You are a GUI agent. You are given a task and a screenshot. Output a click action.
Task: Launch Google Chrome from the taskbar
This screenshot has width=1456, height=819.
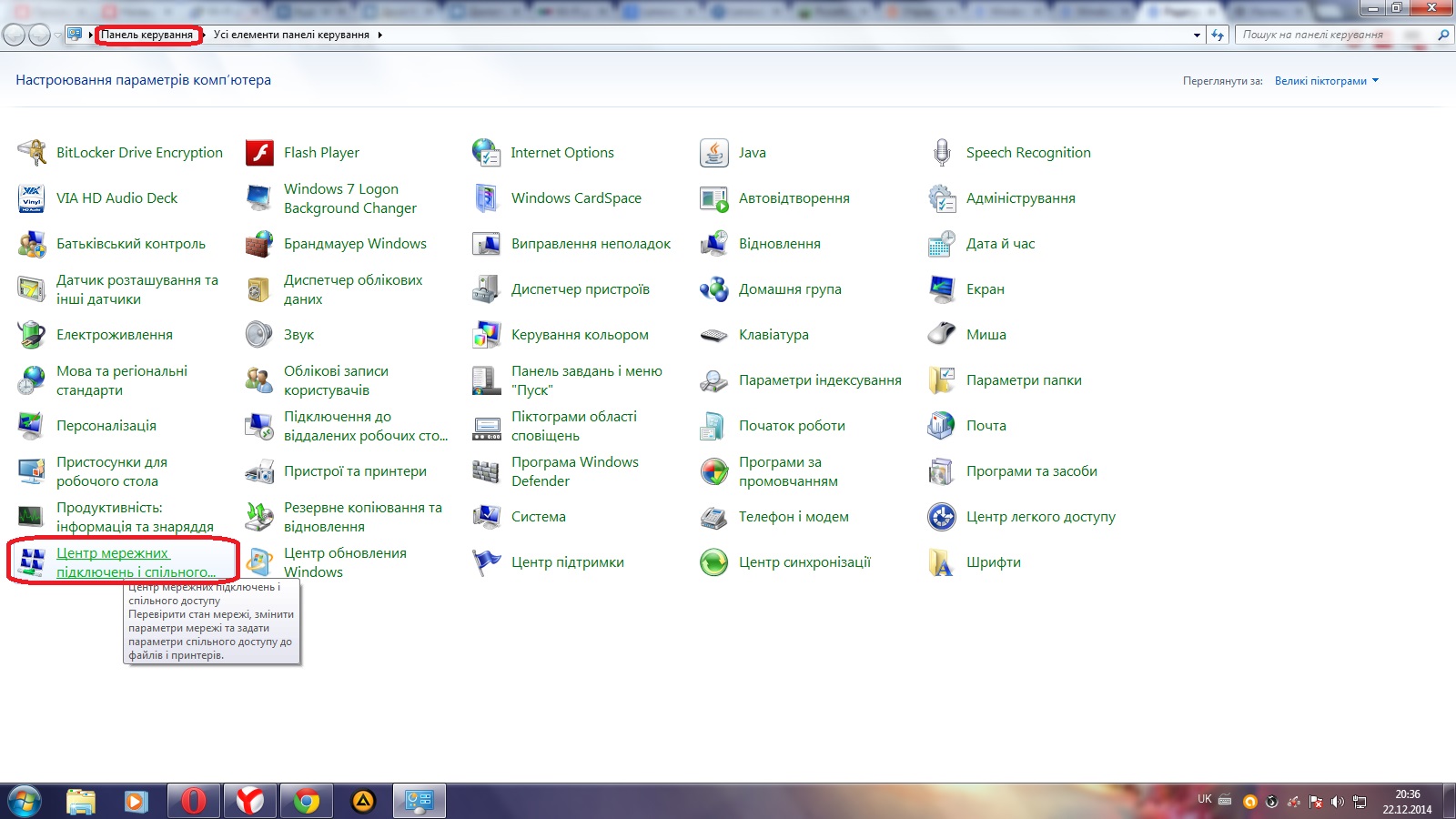click(x=307, y=801)
